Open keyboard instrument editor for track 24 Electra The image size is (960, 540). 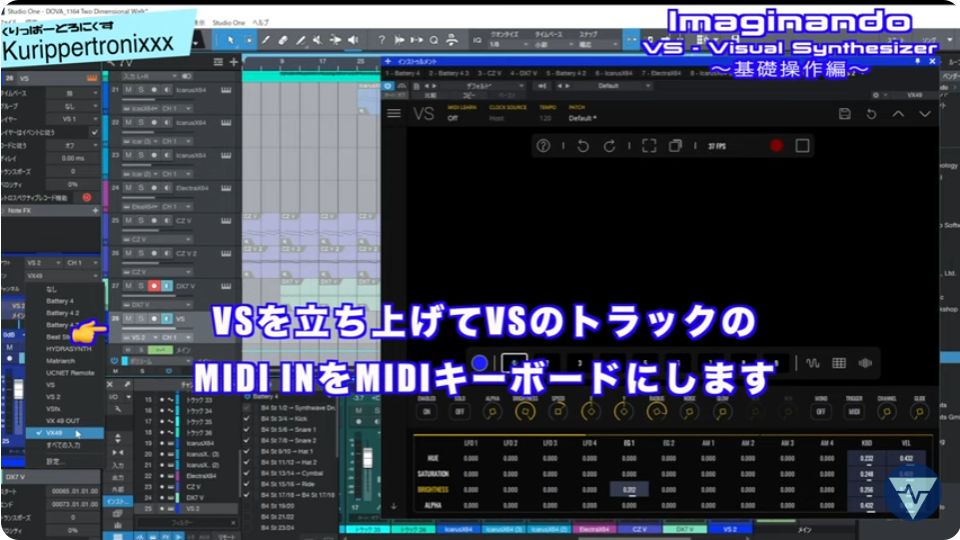pyautogui.click(x=226, y=188)
